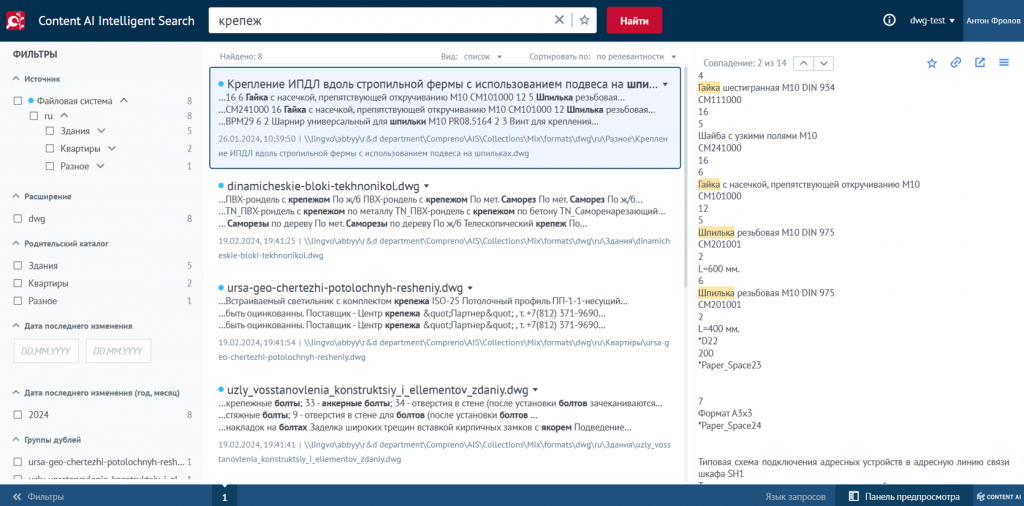The width and height of the screenshot is (1024, 506).
Task: Collapse the Расширение filter section
Action: coord(16,197)
